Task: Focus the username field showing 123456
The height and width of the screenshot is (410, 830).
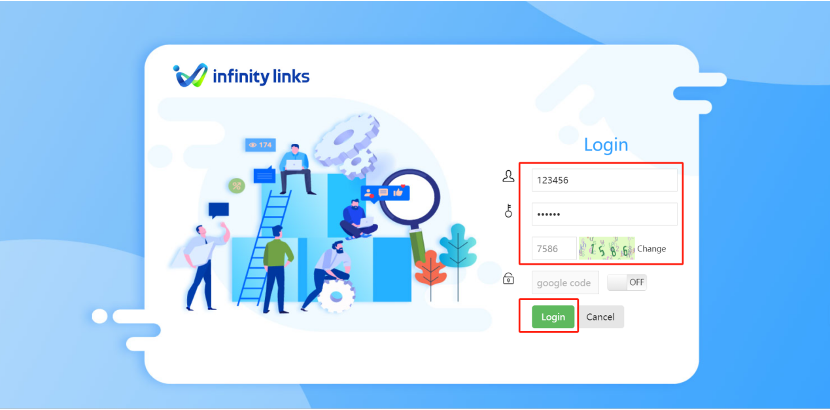Action: pyautogui.click(x=605, y=180)
